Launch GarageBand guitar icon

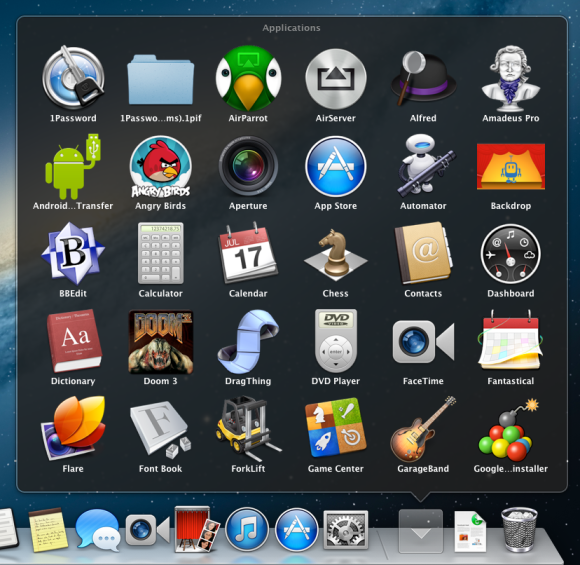click(423, 429)
